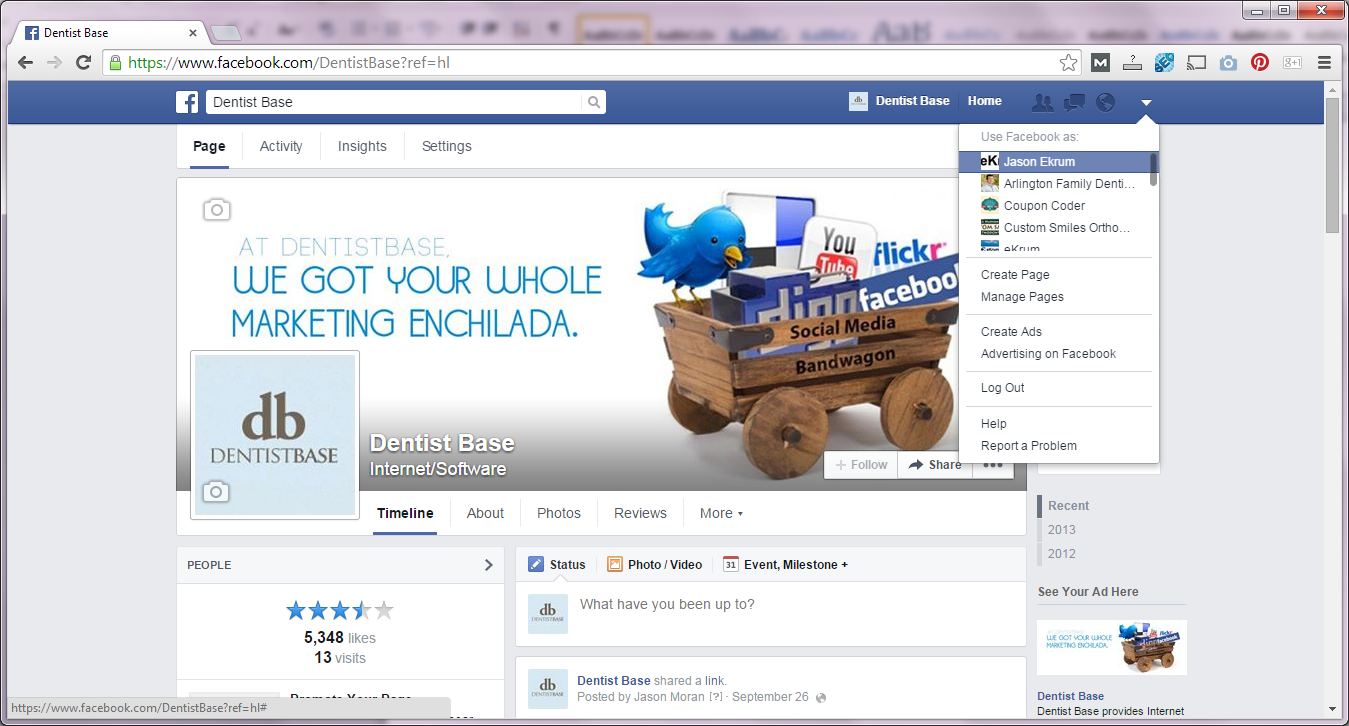The image size is (1349, 726).
Task: Open the Reviews tab
Action: pos(640,513)
